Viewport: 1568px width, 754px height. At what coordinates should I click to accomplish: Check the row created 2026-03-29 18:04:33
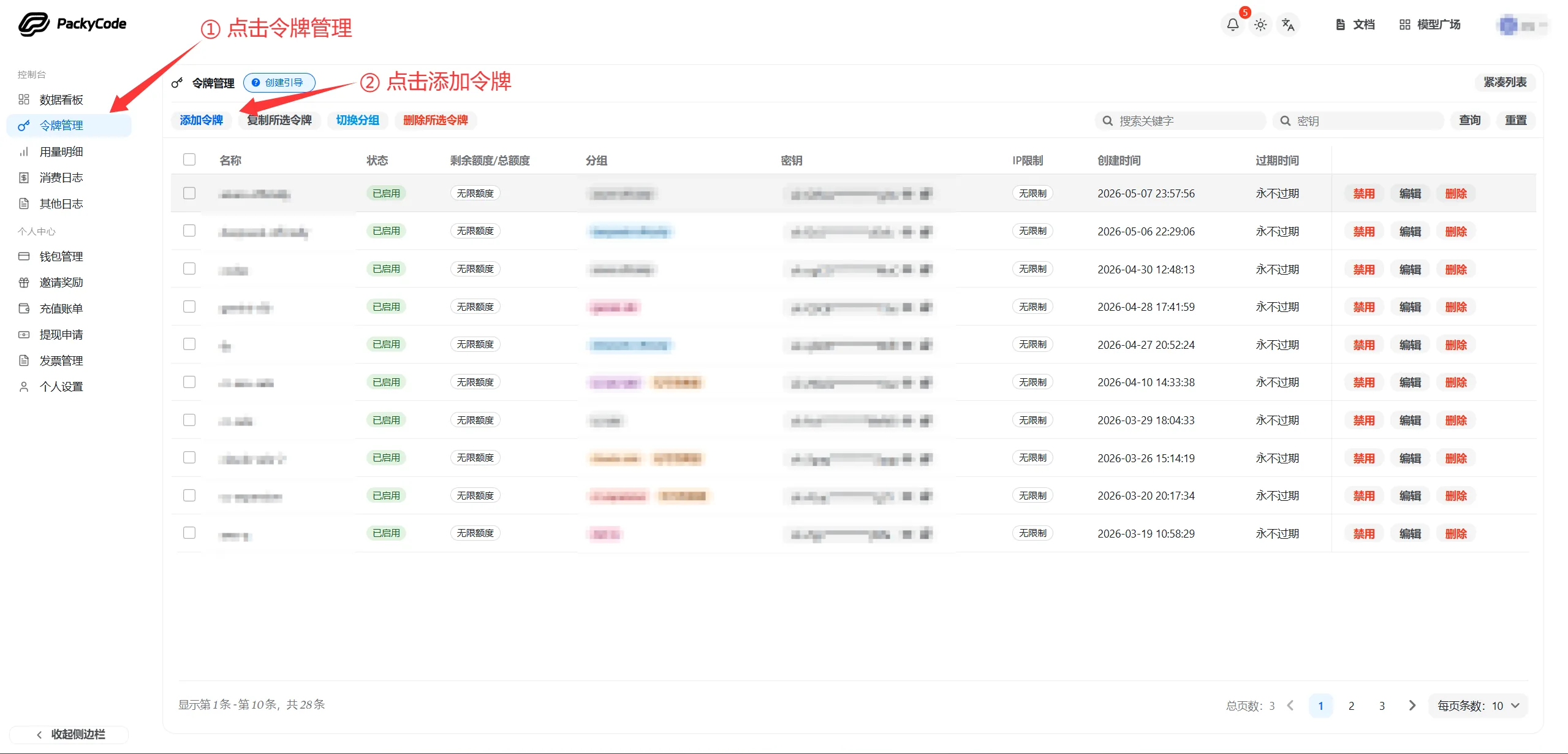(x=189, y=420)
